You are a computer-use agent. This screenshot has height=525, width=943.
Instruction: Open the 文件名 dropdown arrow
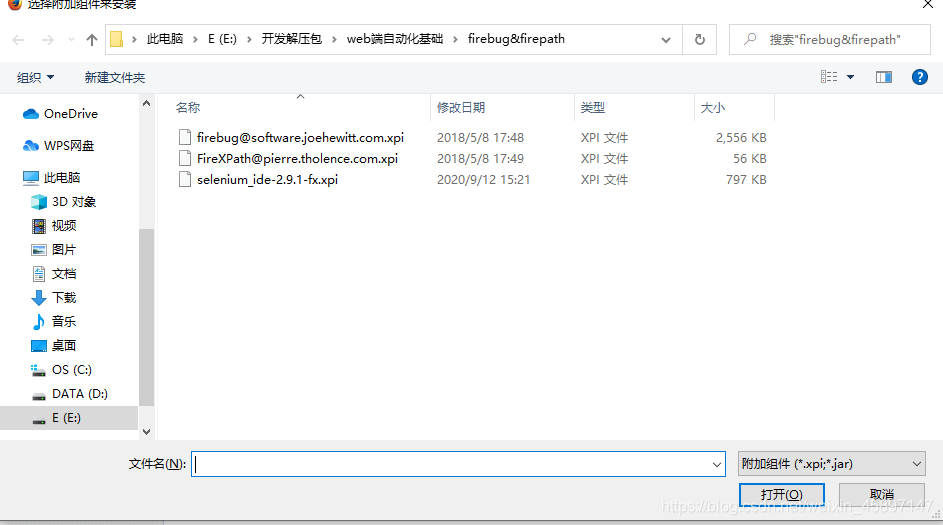(x=717, y=464)
